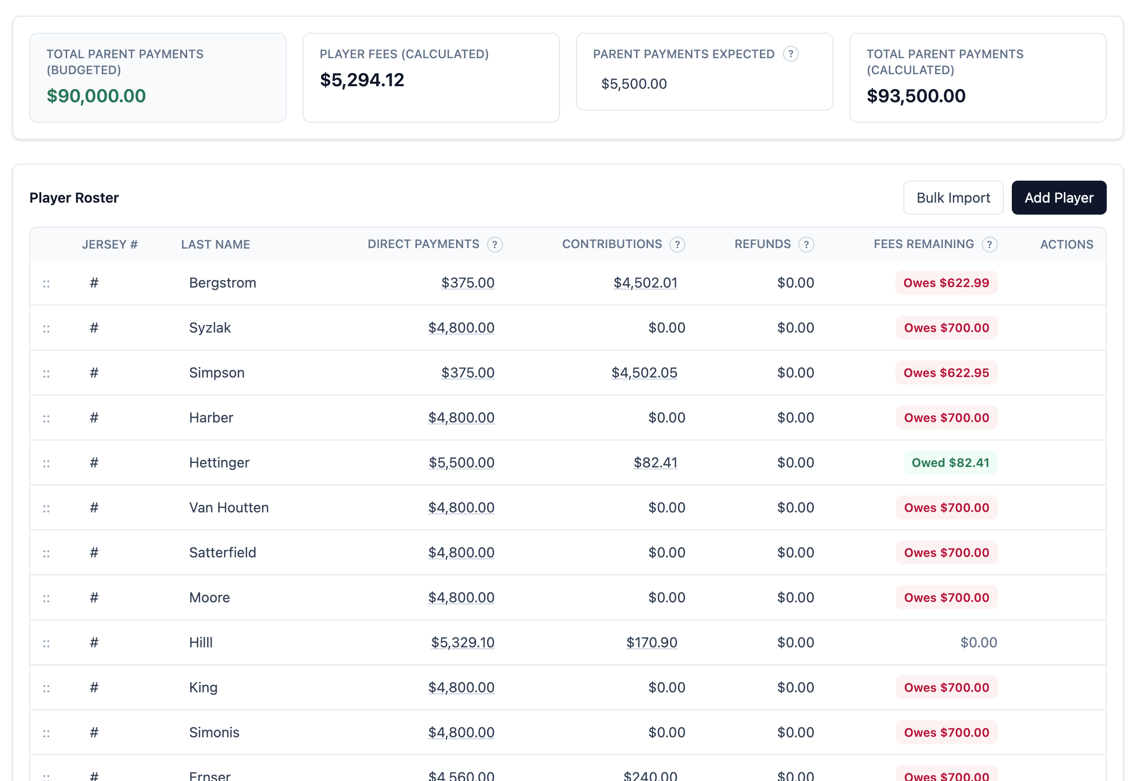Select the Total Parent Payments (Budgeted) card

tap(157, 78)
